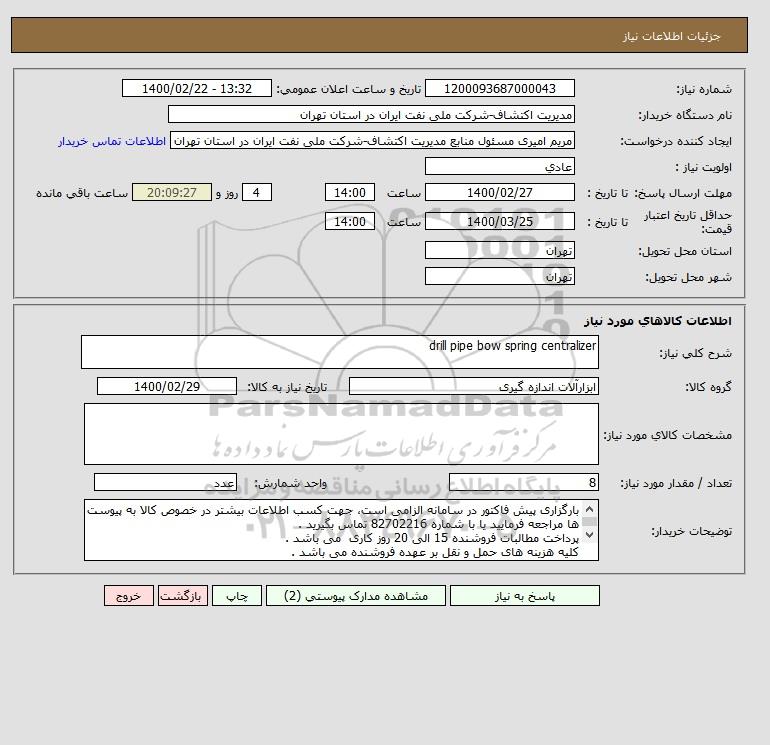Open اطلاعات تماس خریدار link
Viewport: 770px width, 745px height.
pyautogui.click(x=112, y=141)
